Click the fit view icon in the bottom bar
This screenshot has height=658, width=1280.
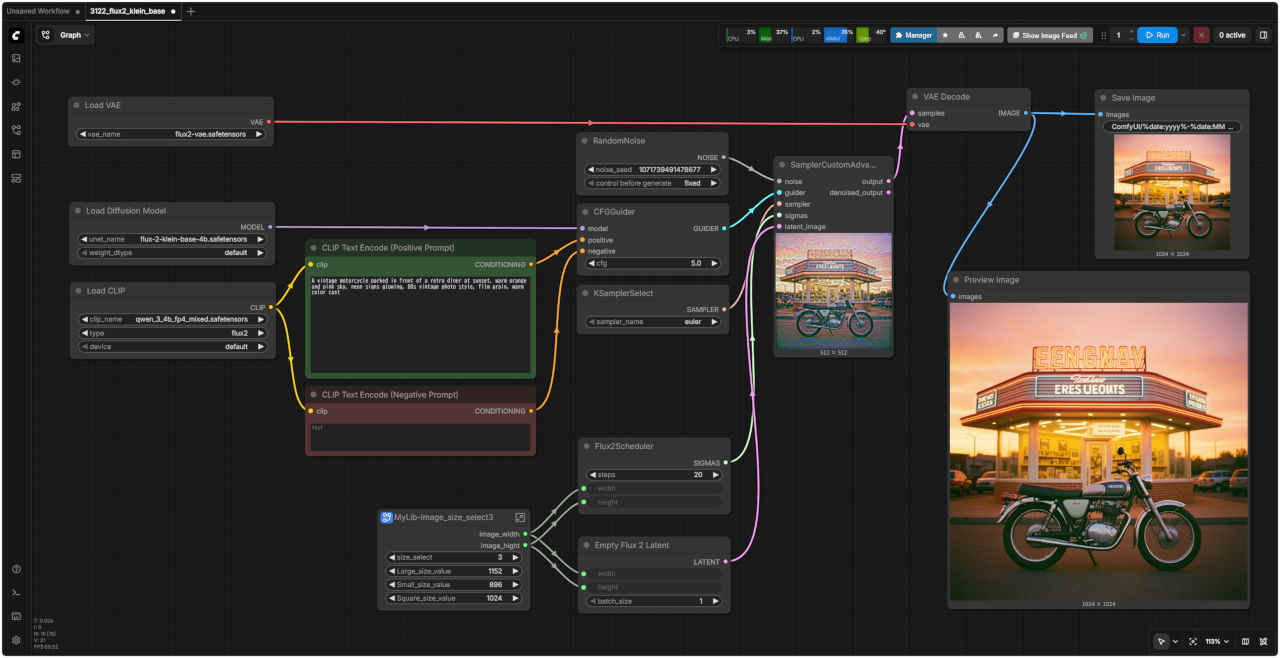pos(1192,641)
